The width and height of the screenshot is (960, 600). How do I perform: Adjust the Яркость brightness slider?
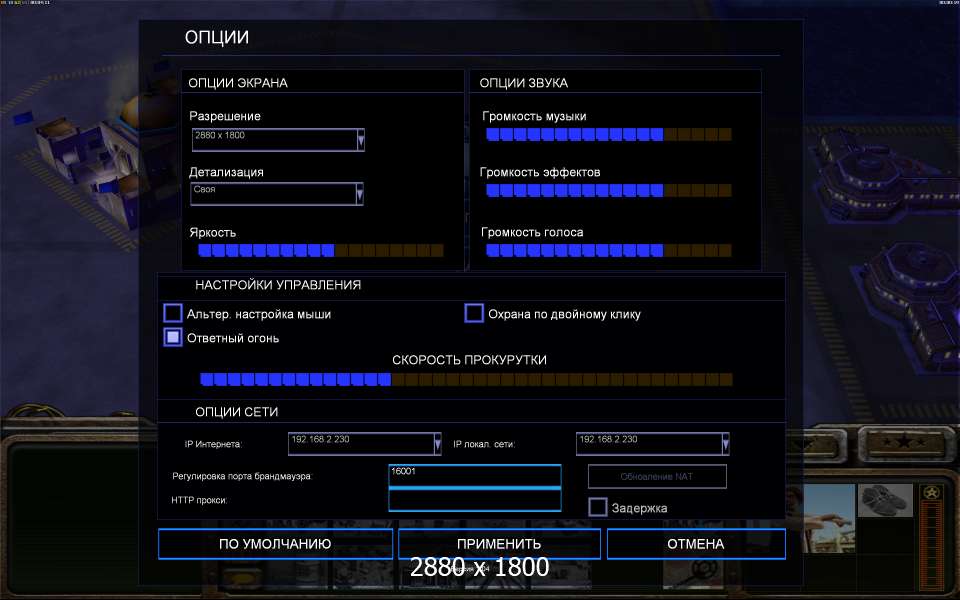click(321, 250)
